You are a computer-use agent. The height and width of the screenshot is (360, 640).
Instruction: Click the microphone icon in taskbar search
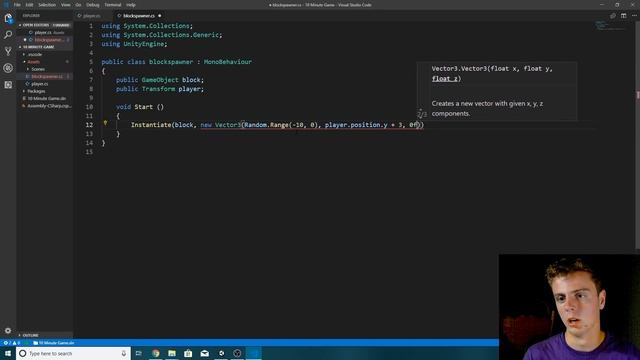pos(124,353)
